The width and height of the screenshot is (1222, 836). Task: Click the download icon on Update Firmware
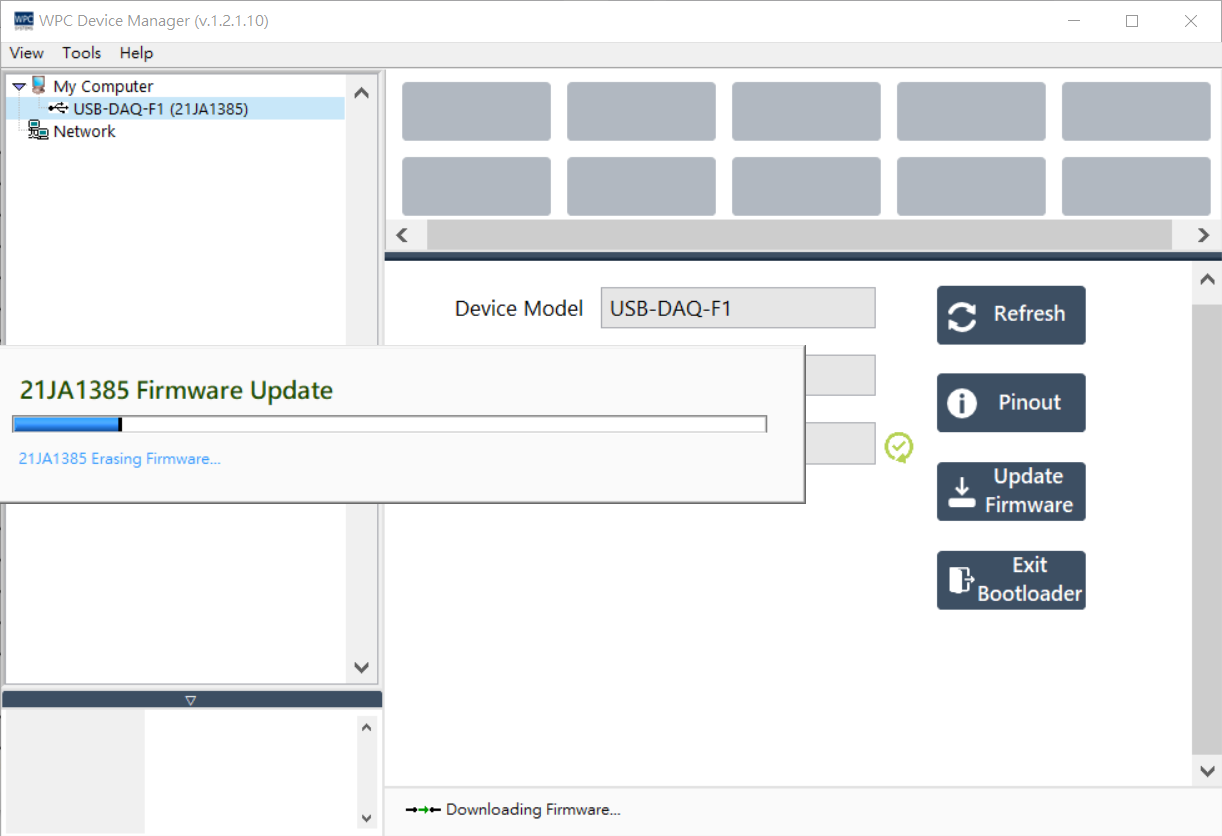(962, 491)
